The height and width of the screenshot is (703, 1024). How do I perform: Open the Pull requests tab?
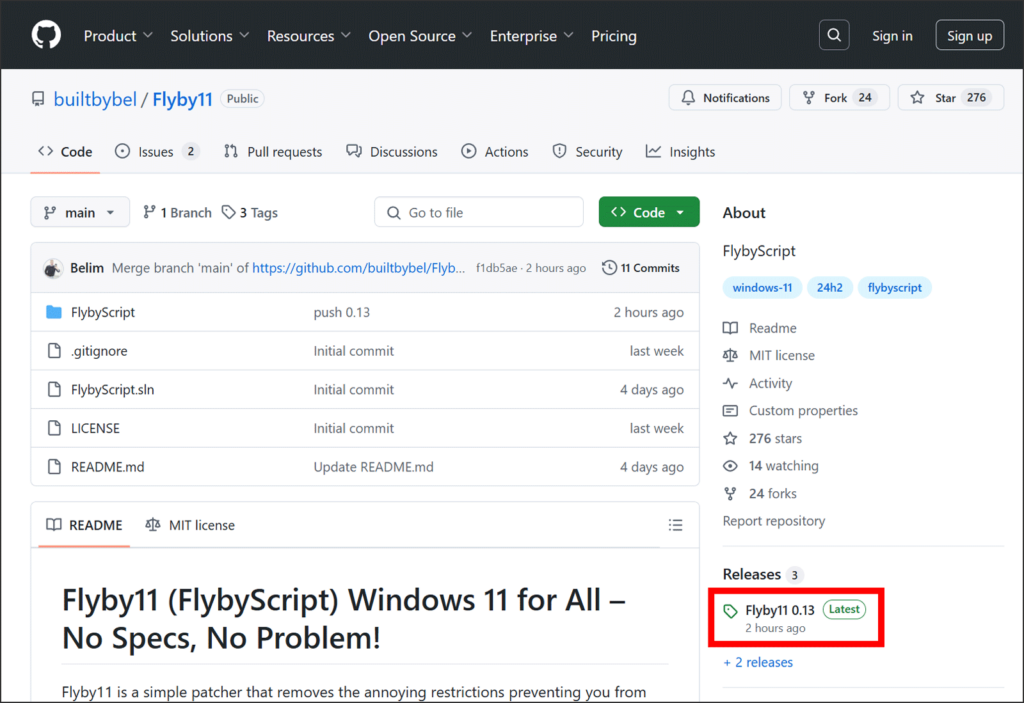(273, 152)
